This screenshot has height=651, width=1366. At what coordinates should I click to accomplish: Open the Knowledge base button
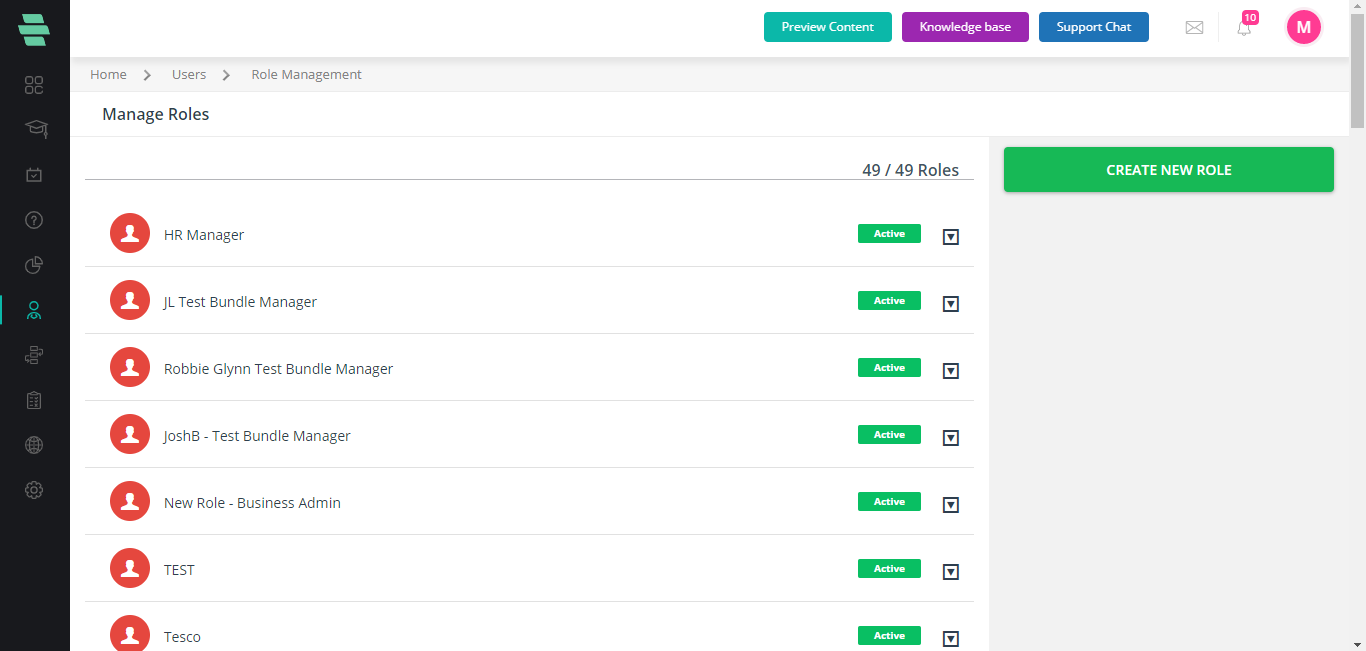(965, 27)
